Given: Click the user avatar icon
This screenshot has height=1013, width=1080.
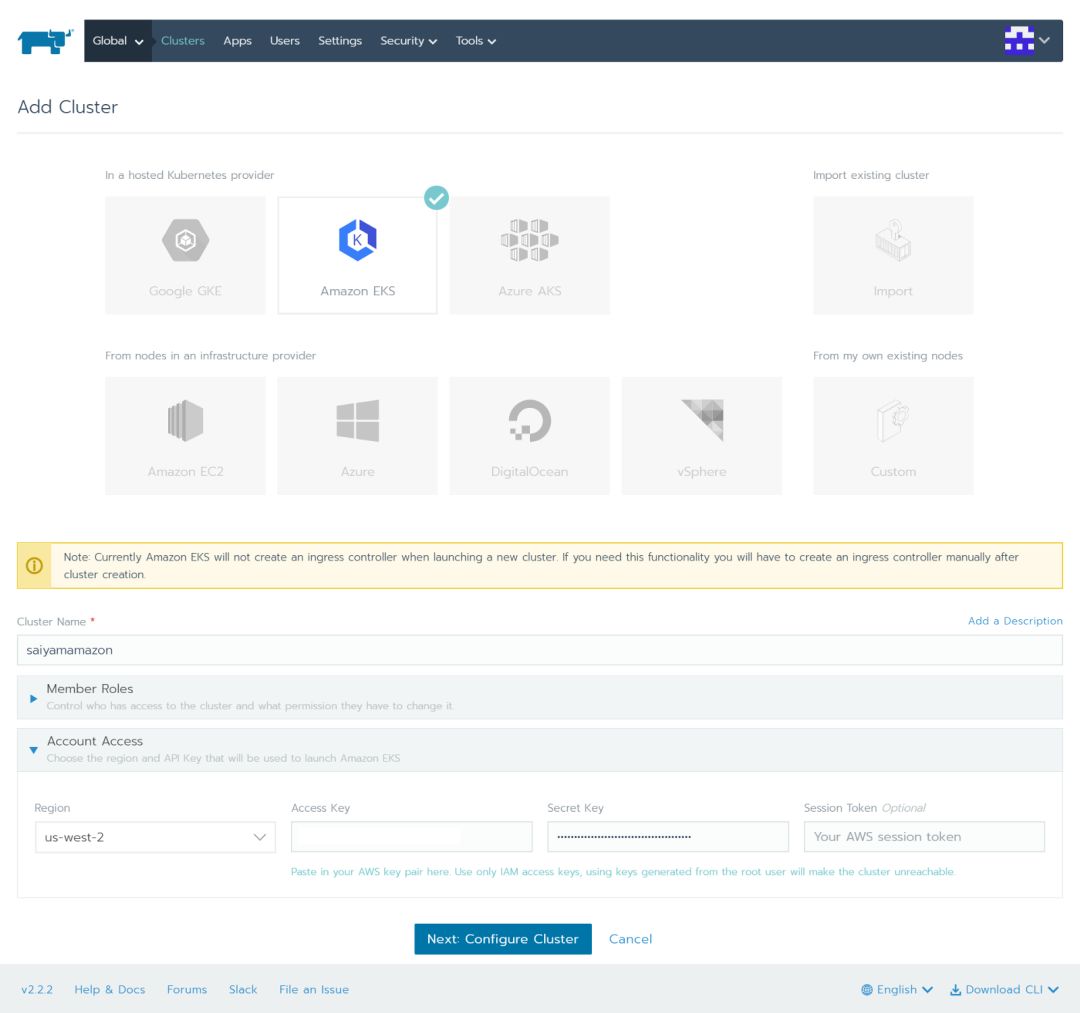Looking at the screenshot, I should (1019, 40).
